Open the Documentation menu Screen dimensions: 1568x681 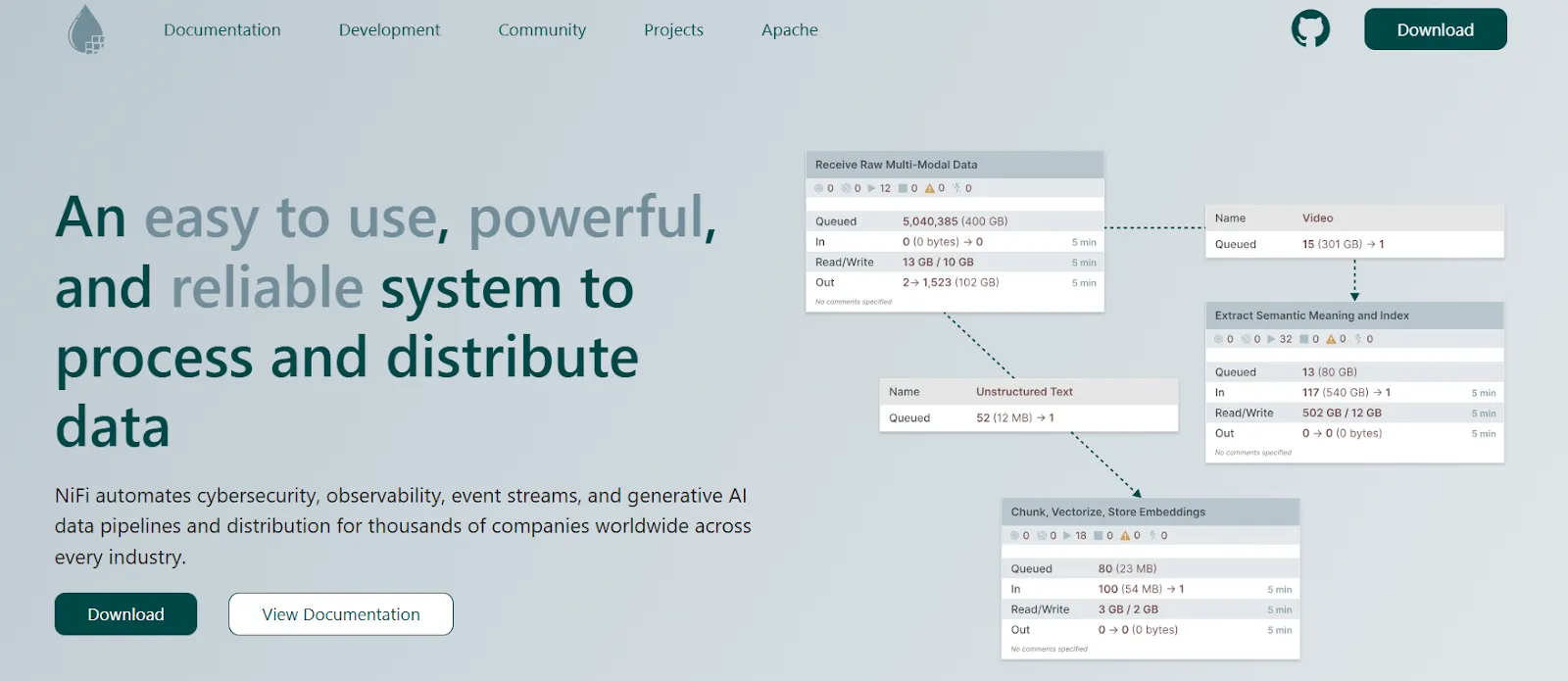coord(222,29)
